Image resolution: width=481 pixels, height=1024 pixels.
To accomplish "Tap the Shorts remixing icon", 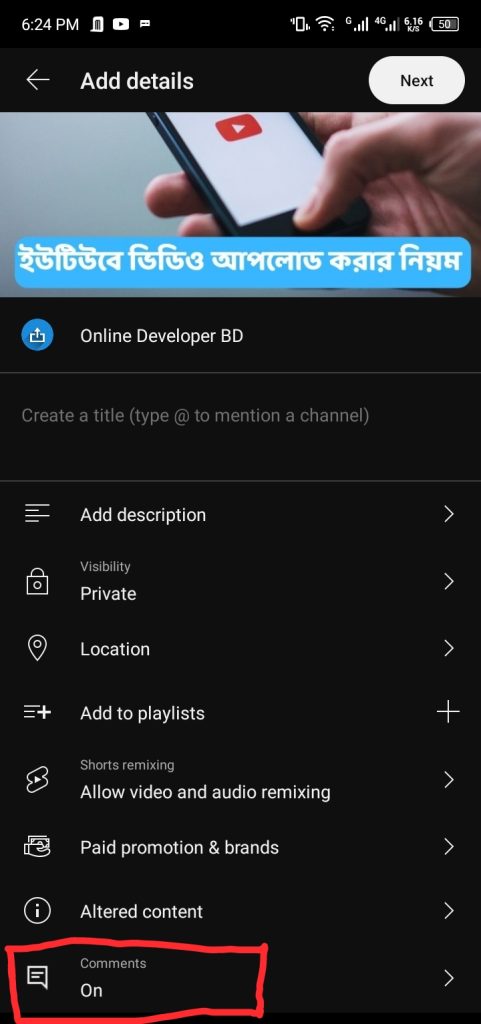I will pyautogui.click(x=37, y=780).
